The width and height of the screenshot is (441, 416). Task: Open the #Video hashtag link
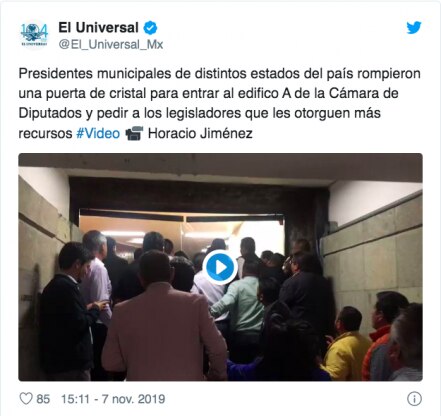(x=98, y=133)
